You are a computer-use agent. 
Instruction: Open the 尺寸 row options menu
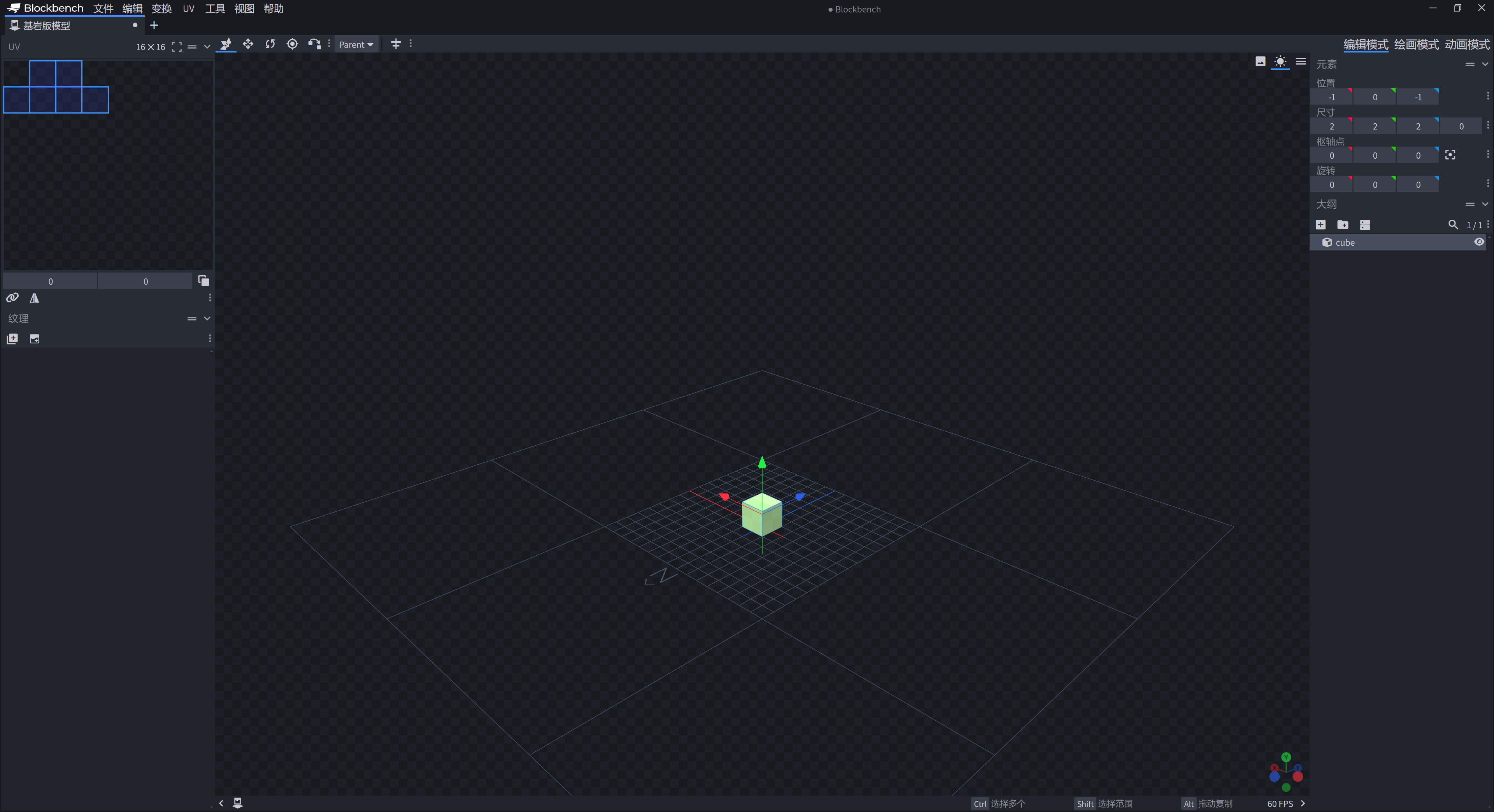[1488, 125]
